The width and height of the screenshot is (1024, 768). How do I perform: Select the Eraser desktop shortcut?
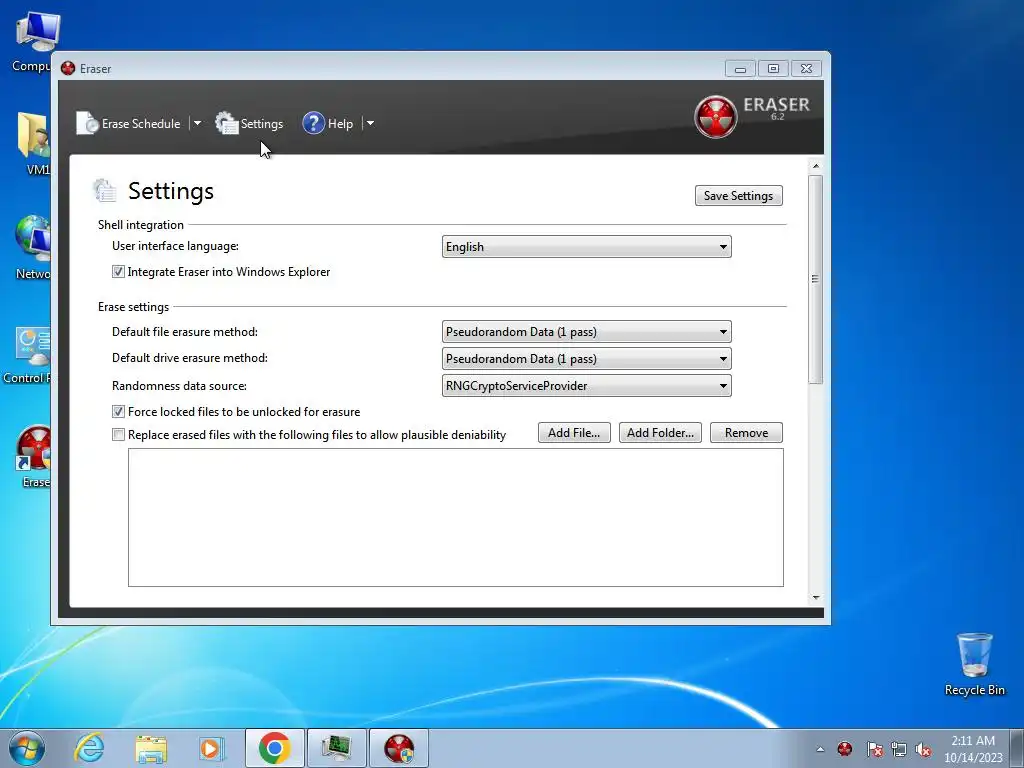tap(34, 457)
